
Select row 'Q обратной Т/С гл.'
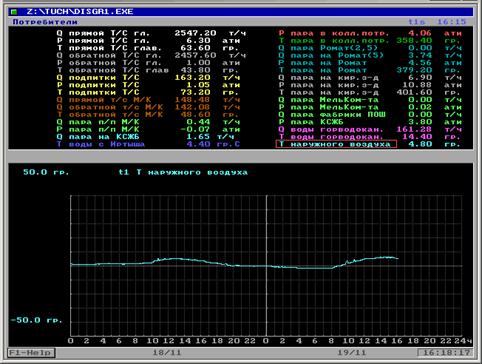click(x=151, y=55)
